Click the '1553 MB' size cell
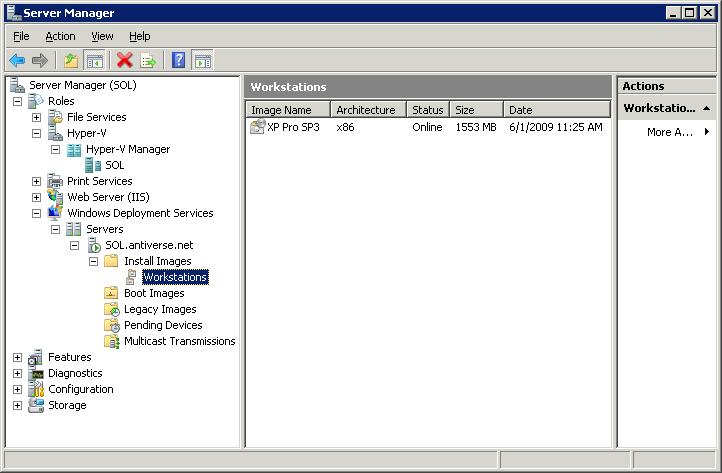 point(476,127)
